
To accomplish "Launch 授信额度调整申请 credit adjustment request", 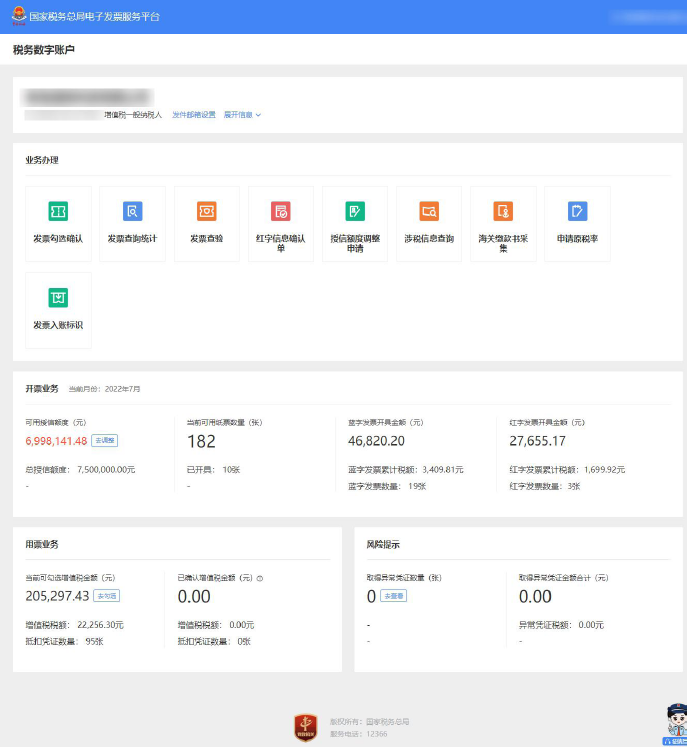I will click(355, 223).
